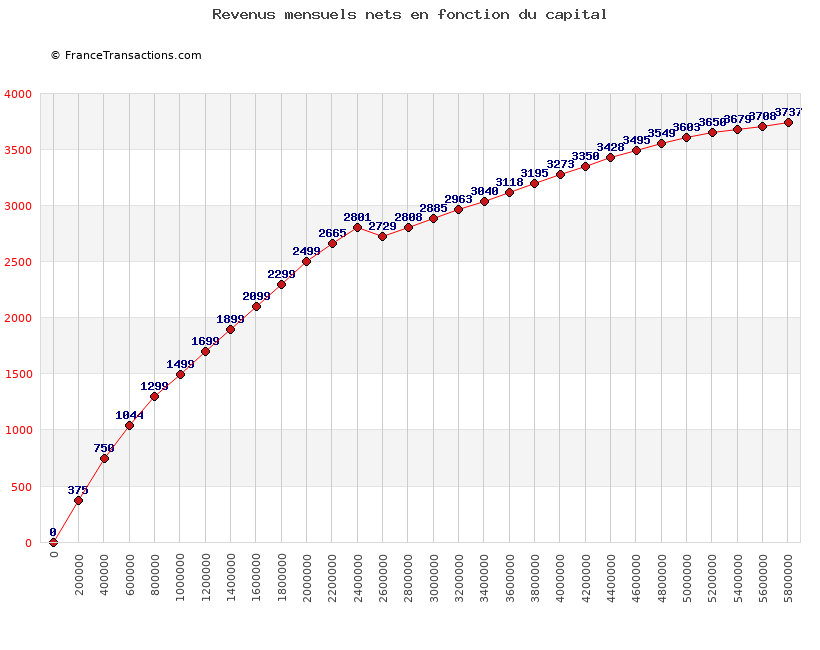Viewport: 820px width, 650px height.
Task: Click the data point labeled 3603
Action: click(687, 138)
